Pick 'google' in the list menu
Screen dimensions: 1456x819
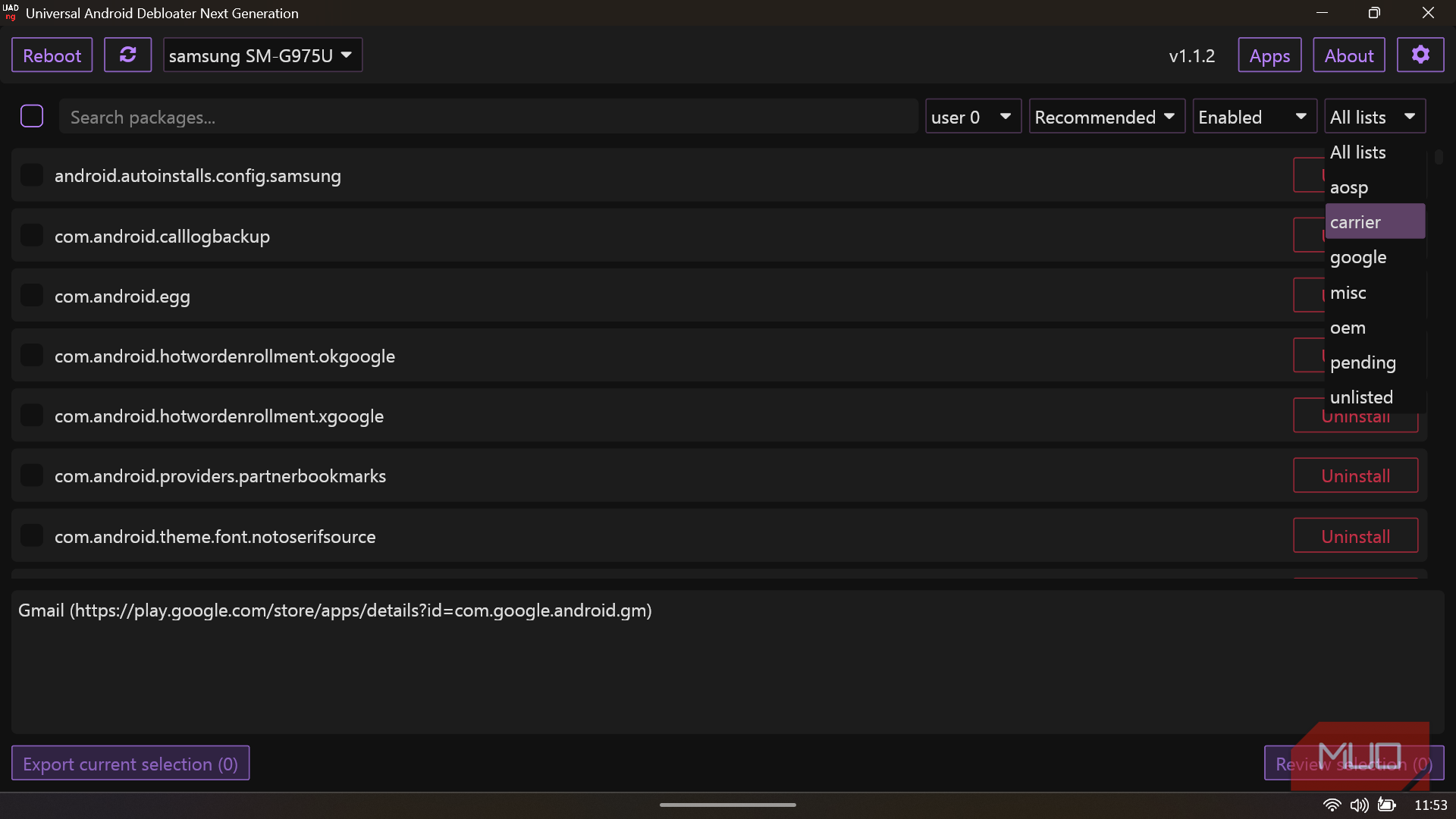coord(1375,257)
